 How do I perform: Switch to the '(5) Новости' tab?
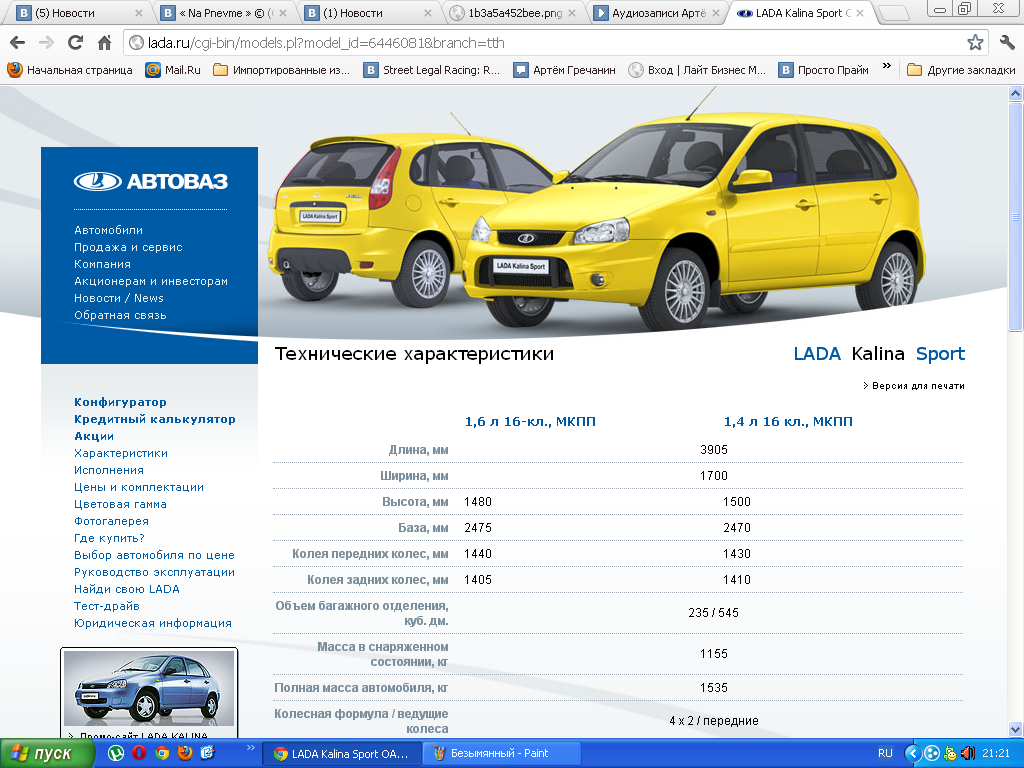pos(73,13)
